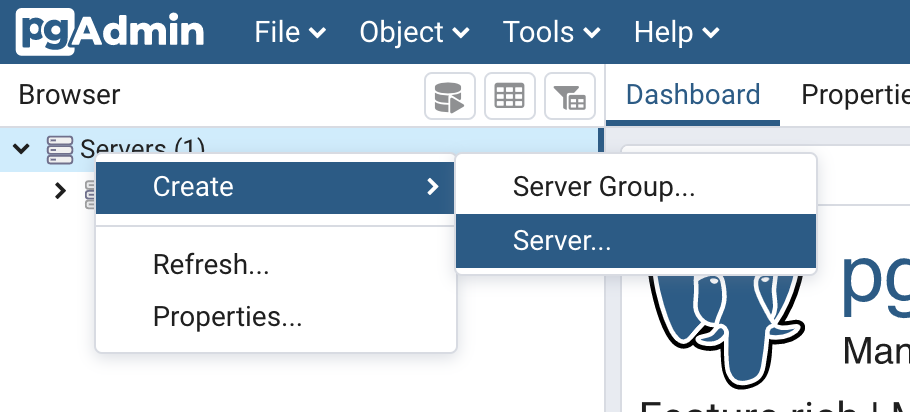Choose Refresh... from the context menu
910x412 pixels.
click(211, 265)
